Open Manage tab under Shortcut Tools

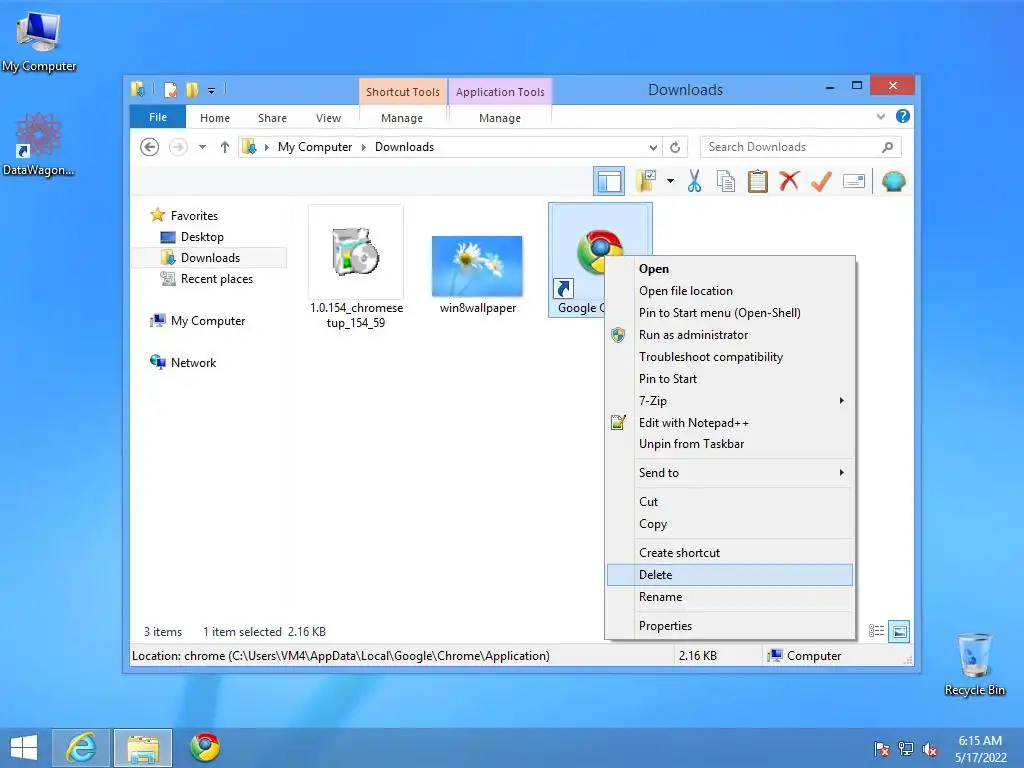tap(402, 118)
